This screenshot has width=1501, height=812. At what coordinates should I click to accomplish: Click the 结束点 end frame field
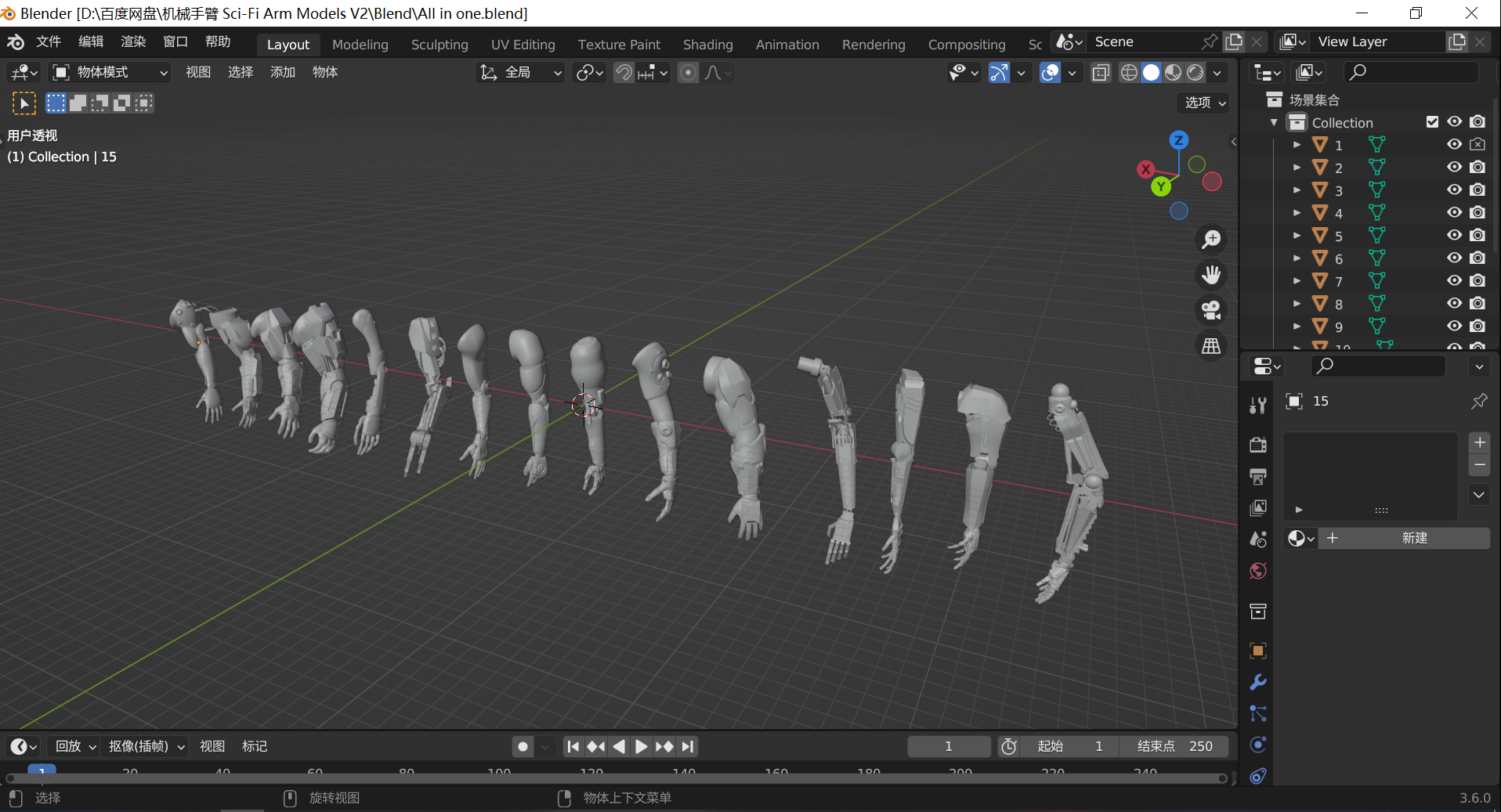tap(1174, 746)
